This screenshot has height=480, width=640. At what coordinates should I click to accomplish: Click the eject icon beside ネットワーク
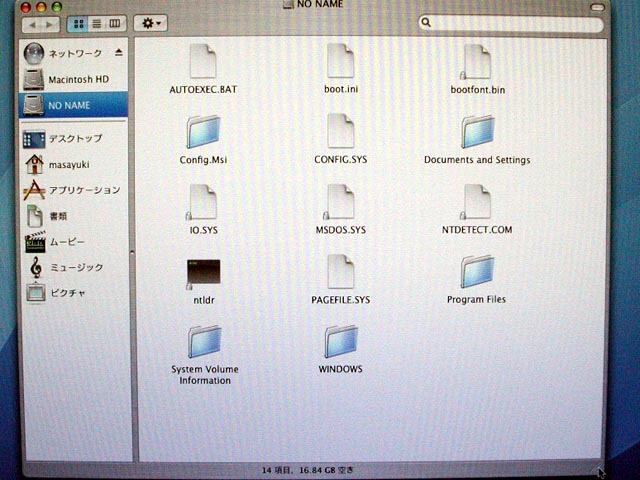[x=120, y=52]
